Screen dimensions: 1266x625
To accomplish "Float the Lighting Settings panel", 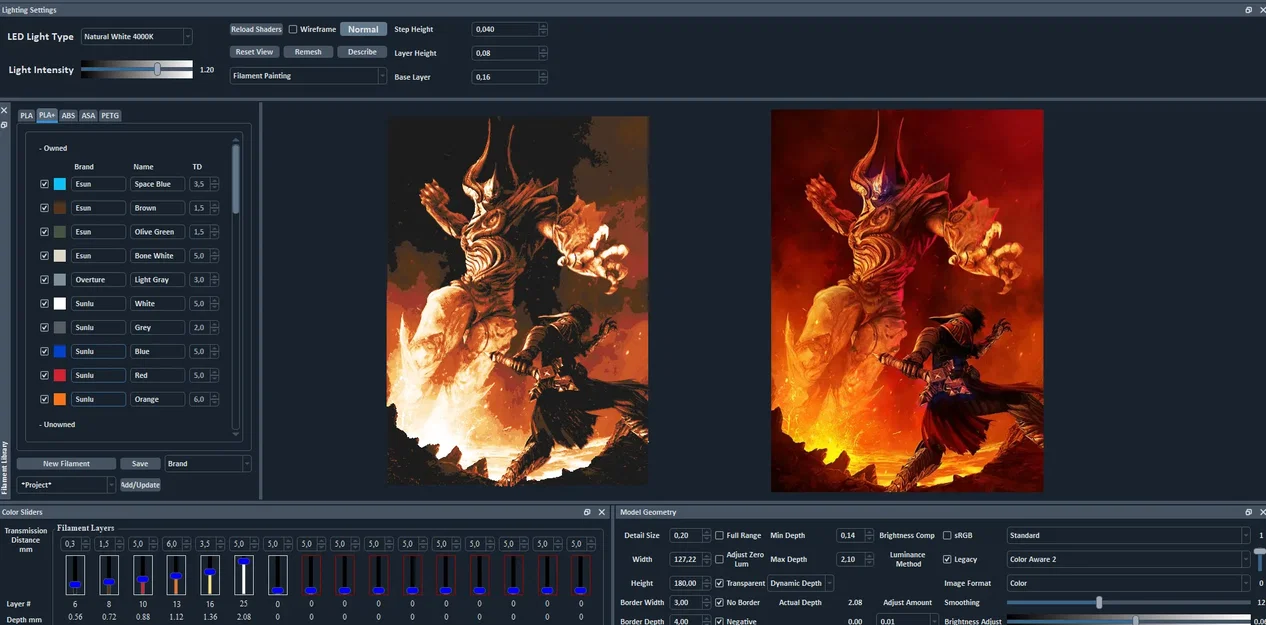I will [1248, 10].
